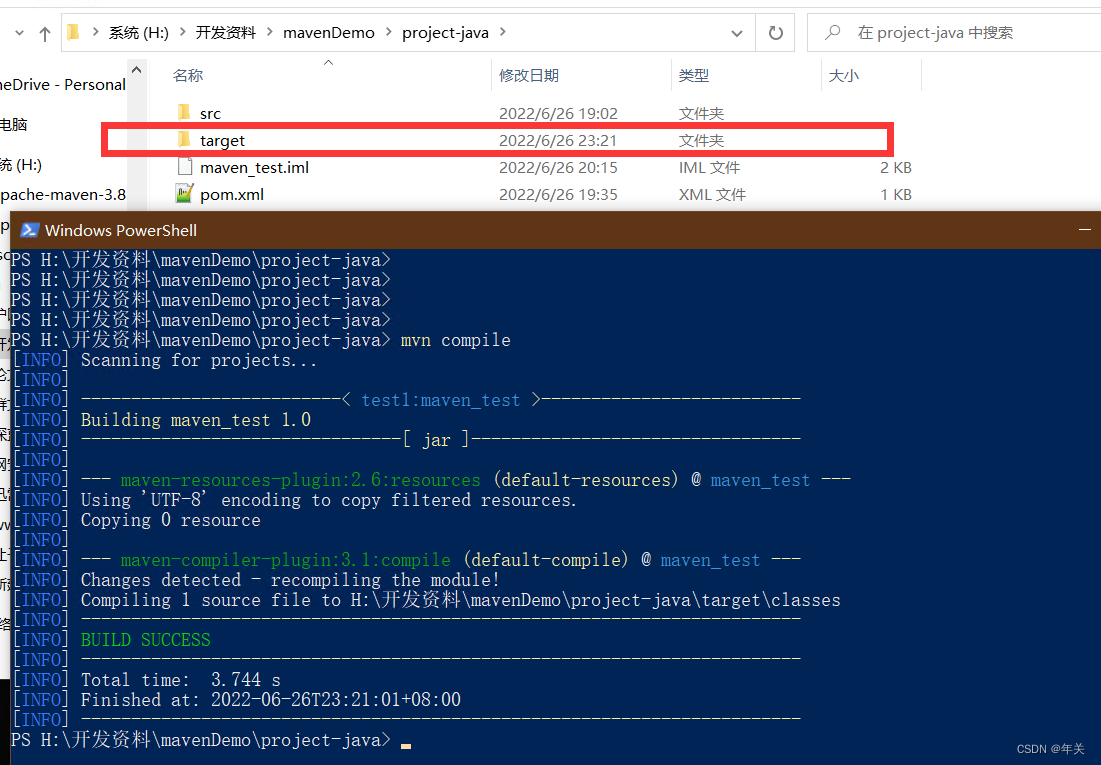Click navigation pane scrollbar up arrow
The image size is (1101, 765).
(x=136, y=70)
